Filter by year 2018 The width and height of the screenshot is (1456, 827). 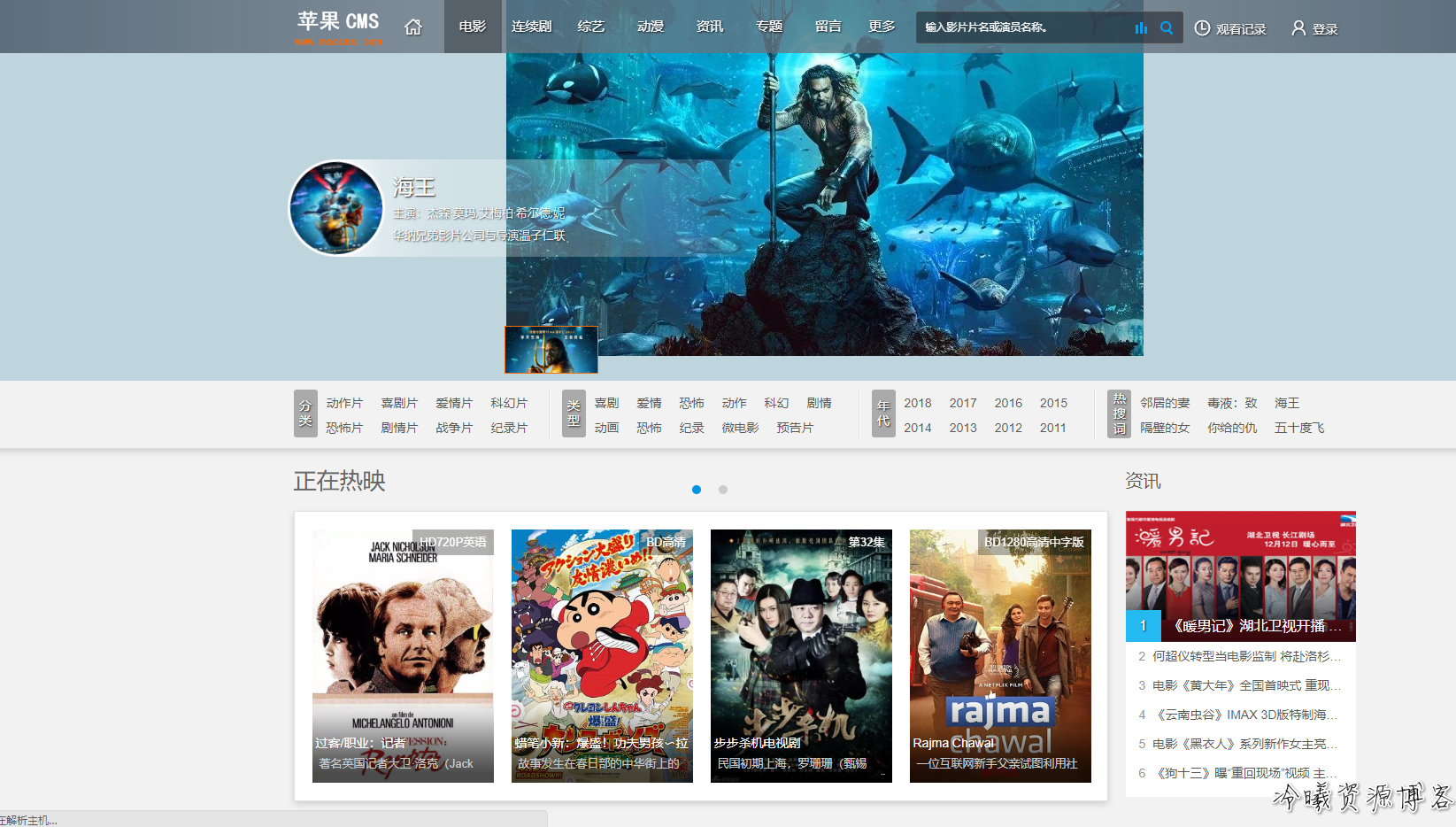[918, 403]
